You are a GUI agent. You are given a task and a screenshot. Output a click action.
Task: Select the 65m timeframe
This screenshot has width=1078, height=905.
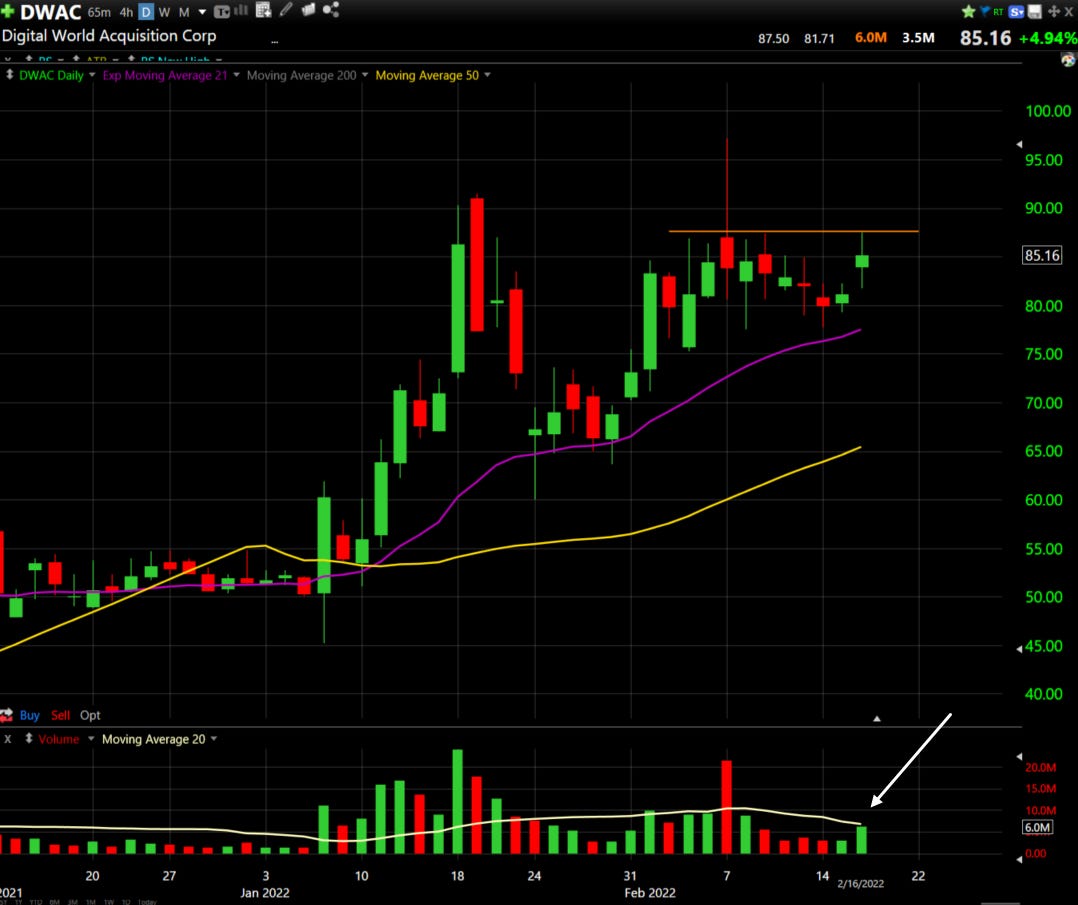point(99,12)
